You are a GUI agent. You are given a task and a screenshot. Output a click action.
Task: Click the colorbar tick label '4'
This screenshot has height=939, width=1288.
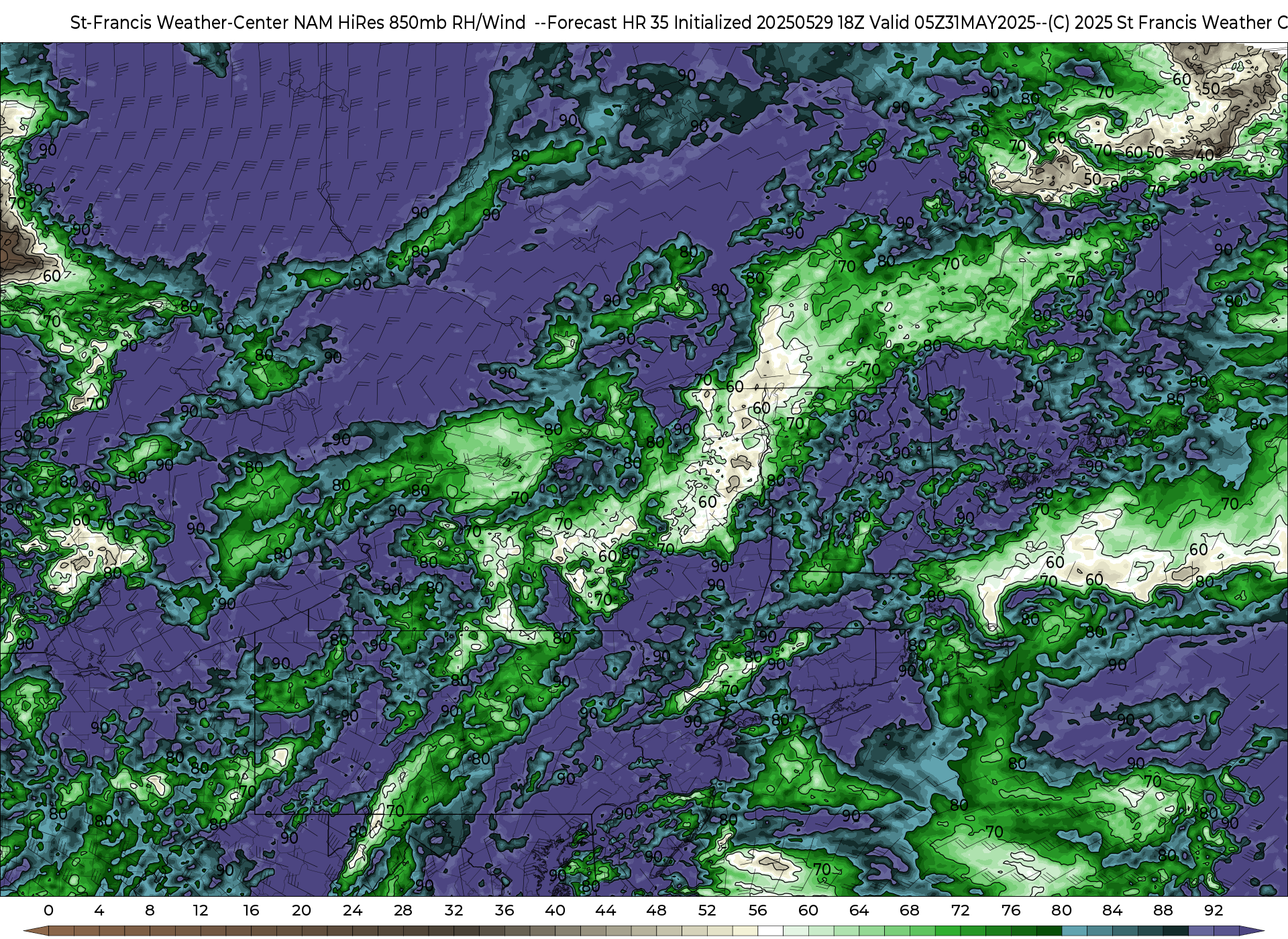tap(99, 911)
